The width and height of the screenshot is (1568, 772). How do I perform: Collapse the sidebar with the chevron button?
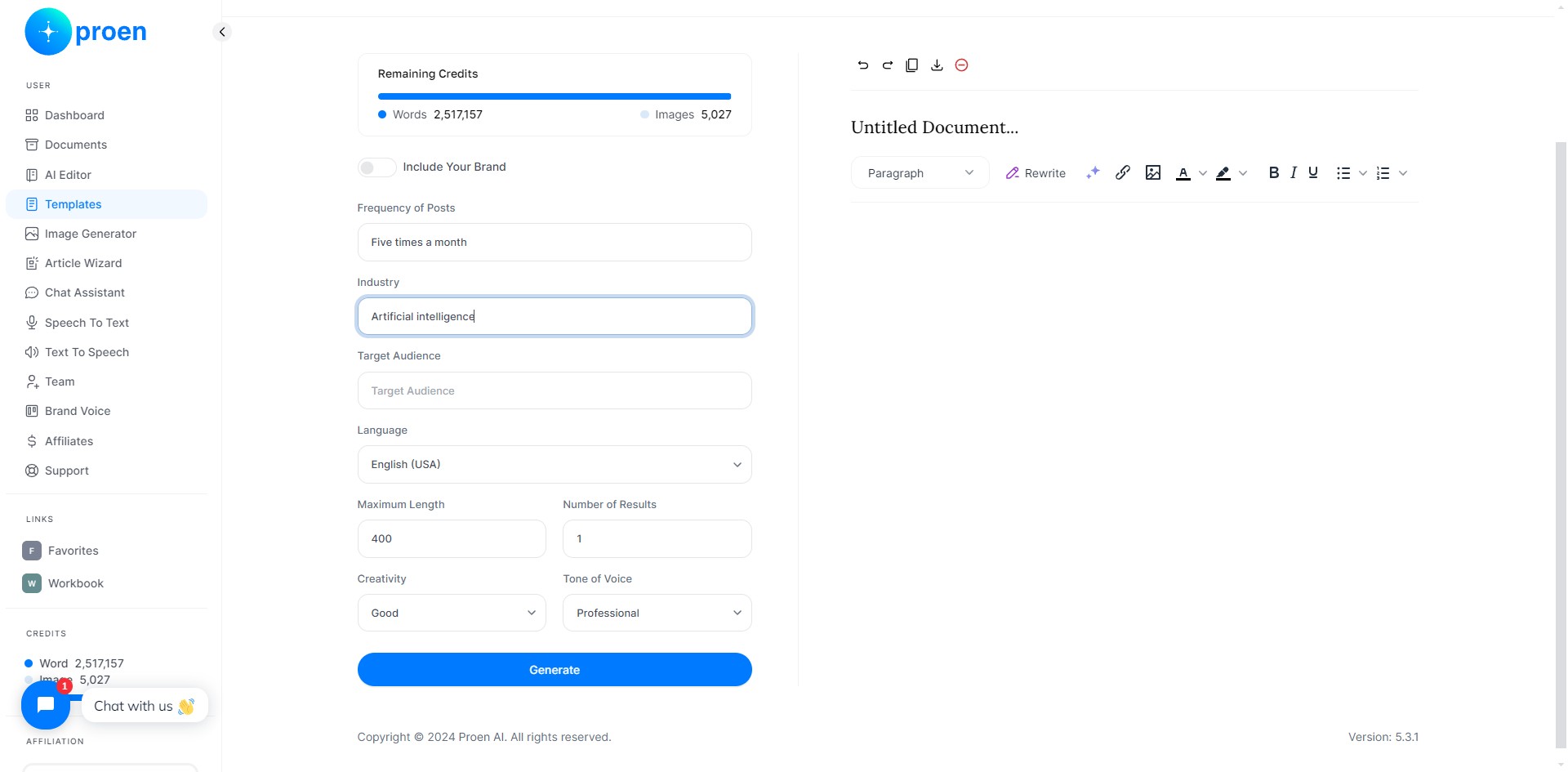[x=222, y=32]
